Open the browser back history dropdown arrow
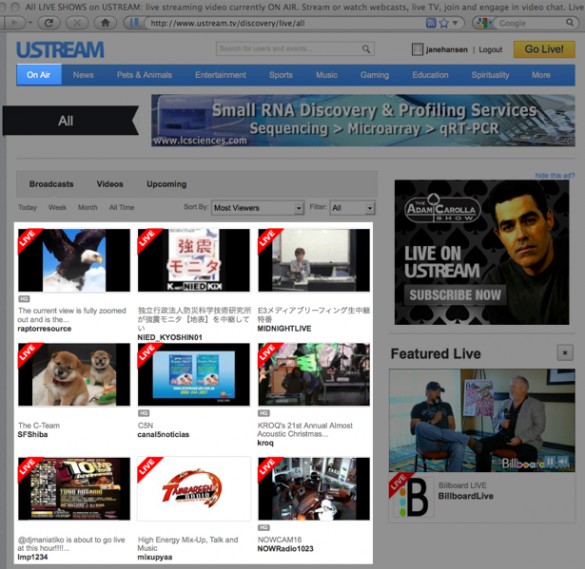 click(30, 23)
